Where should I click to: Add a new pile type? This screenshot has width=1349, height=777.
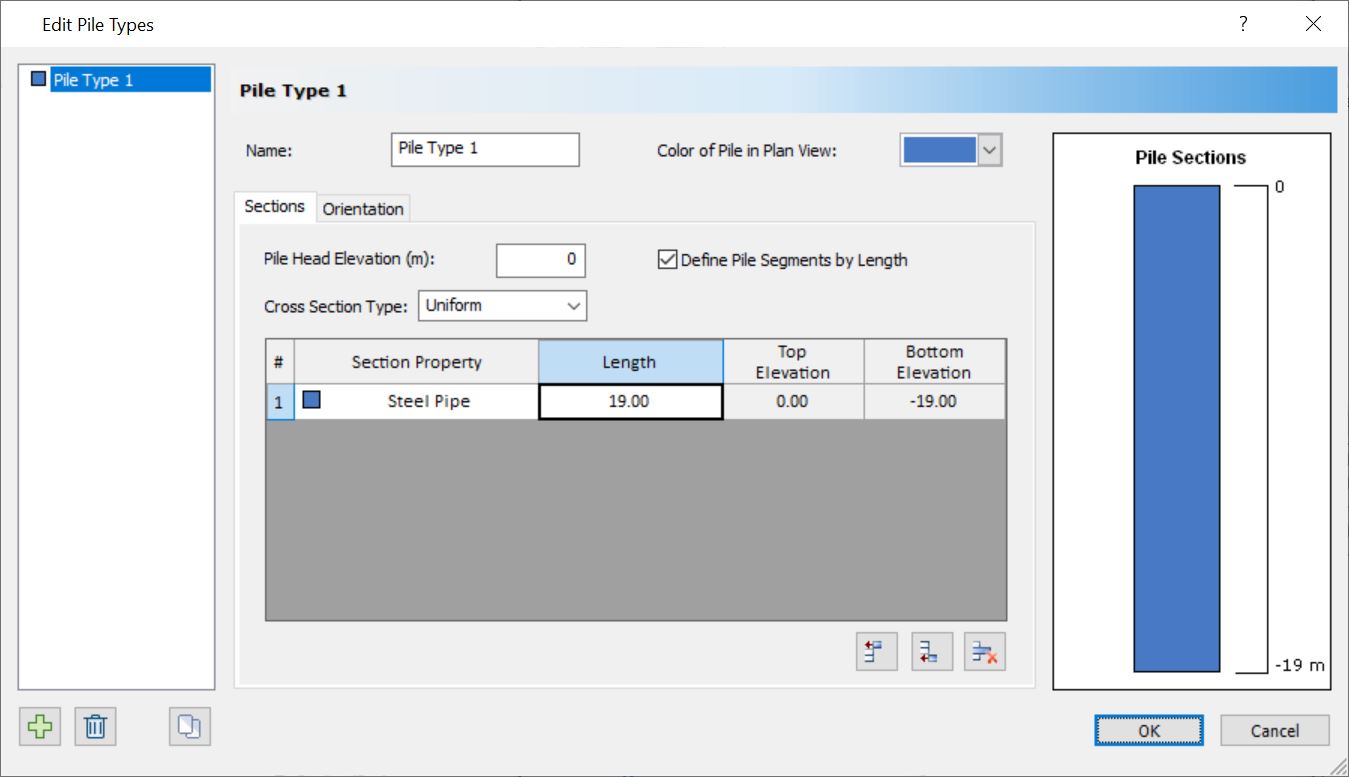(x=40, y=727)
